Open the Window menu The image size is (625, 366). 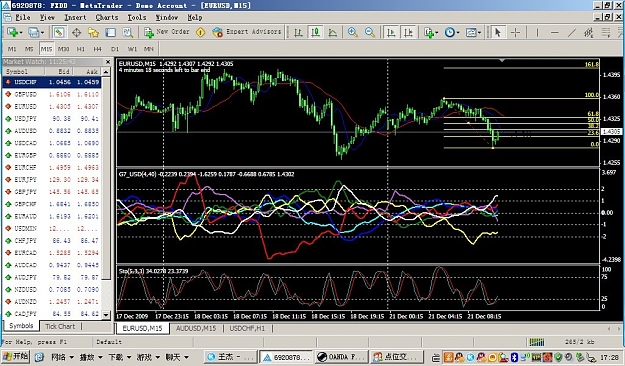point(167,18)
